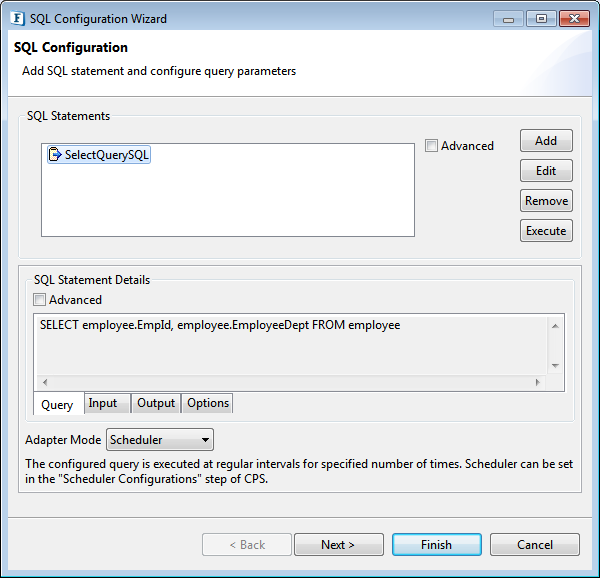
Task: Click the left scroll arrow under query text
Action: coord(45,382)
